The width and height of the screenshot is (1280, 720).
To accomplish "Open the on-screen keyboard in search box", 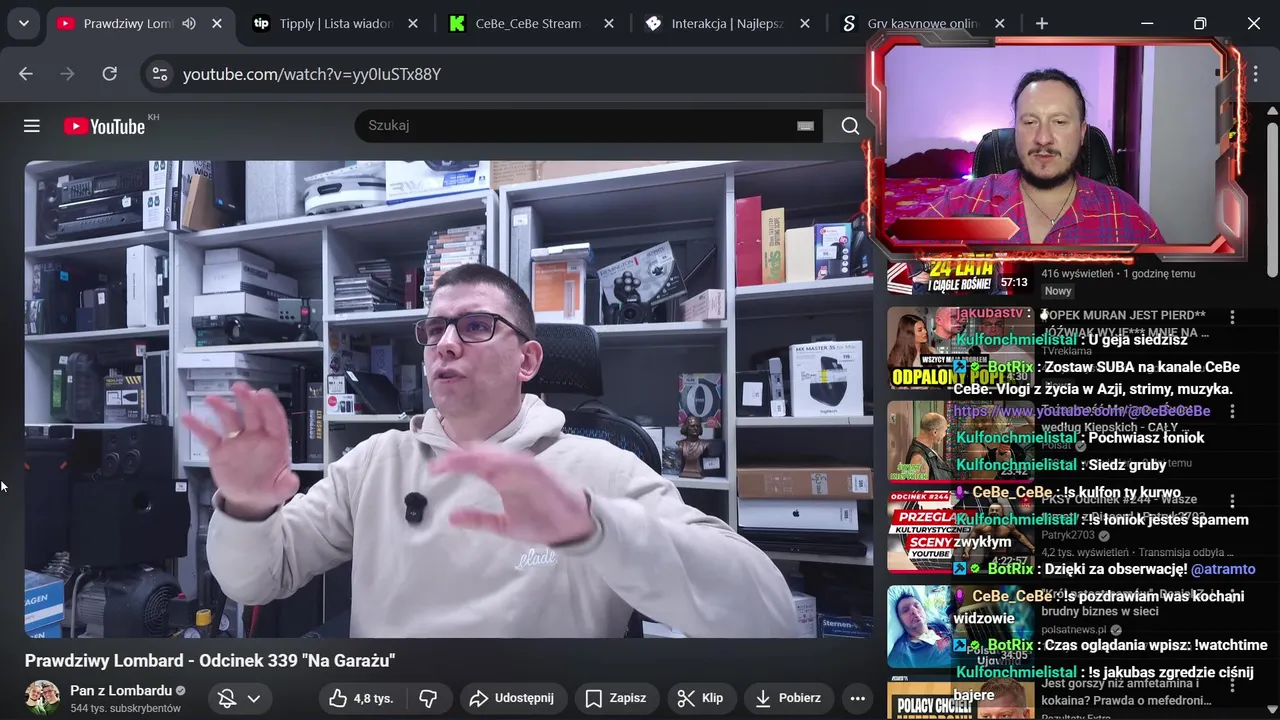I will 805,126.
